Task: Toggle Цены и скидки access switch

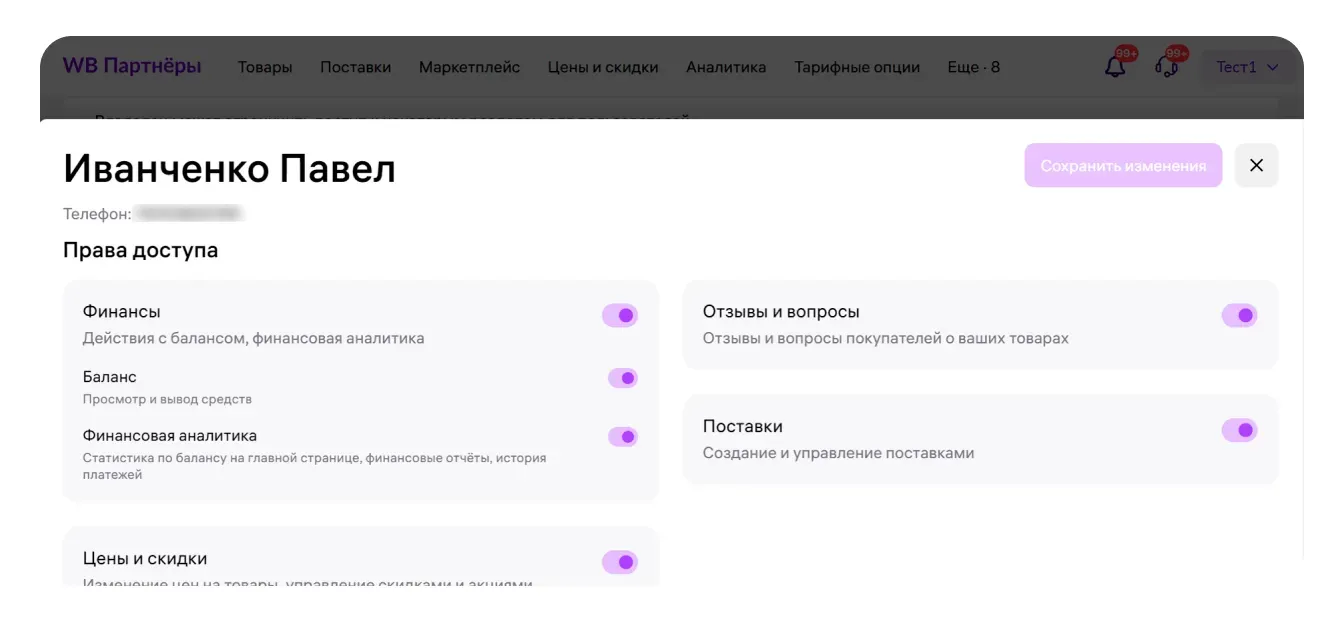Action: (x=619, y=562)
